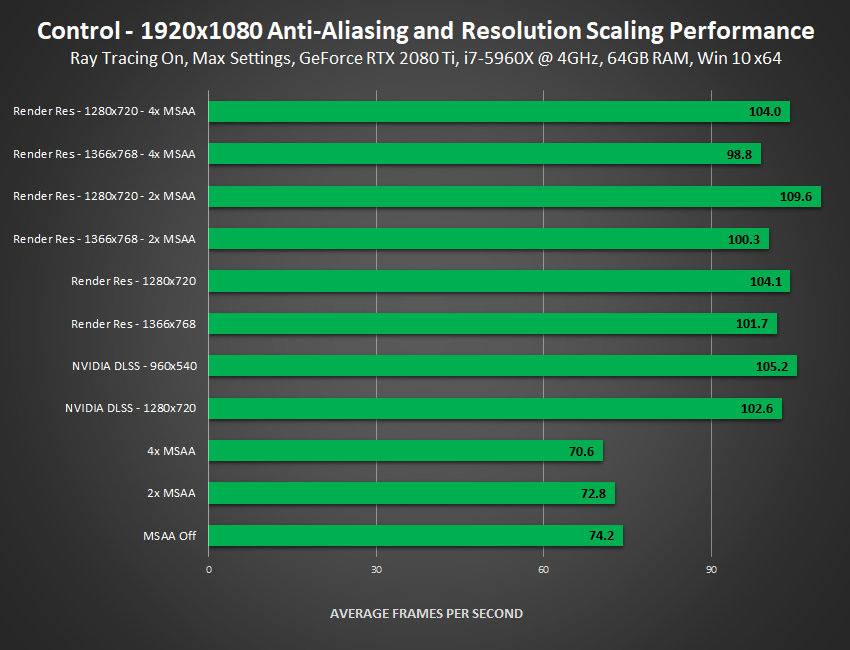Click the 70.6 value on the bar
This screenshot has width=850, height=650.
(582, 452)
